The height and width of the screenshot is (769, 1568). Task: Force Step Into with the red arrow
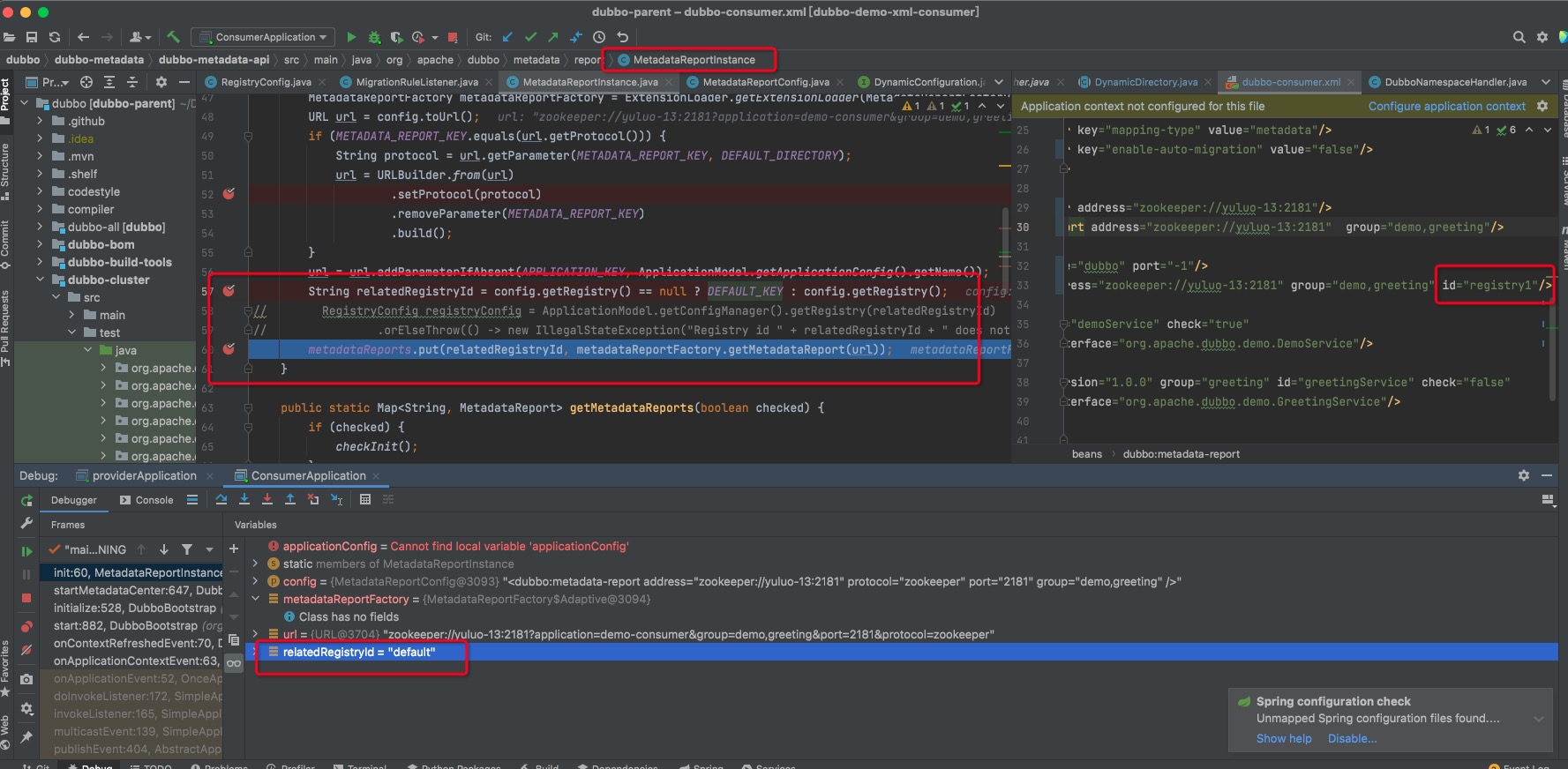pos(267,499)
